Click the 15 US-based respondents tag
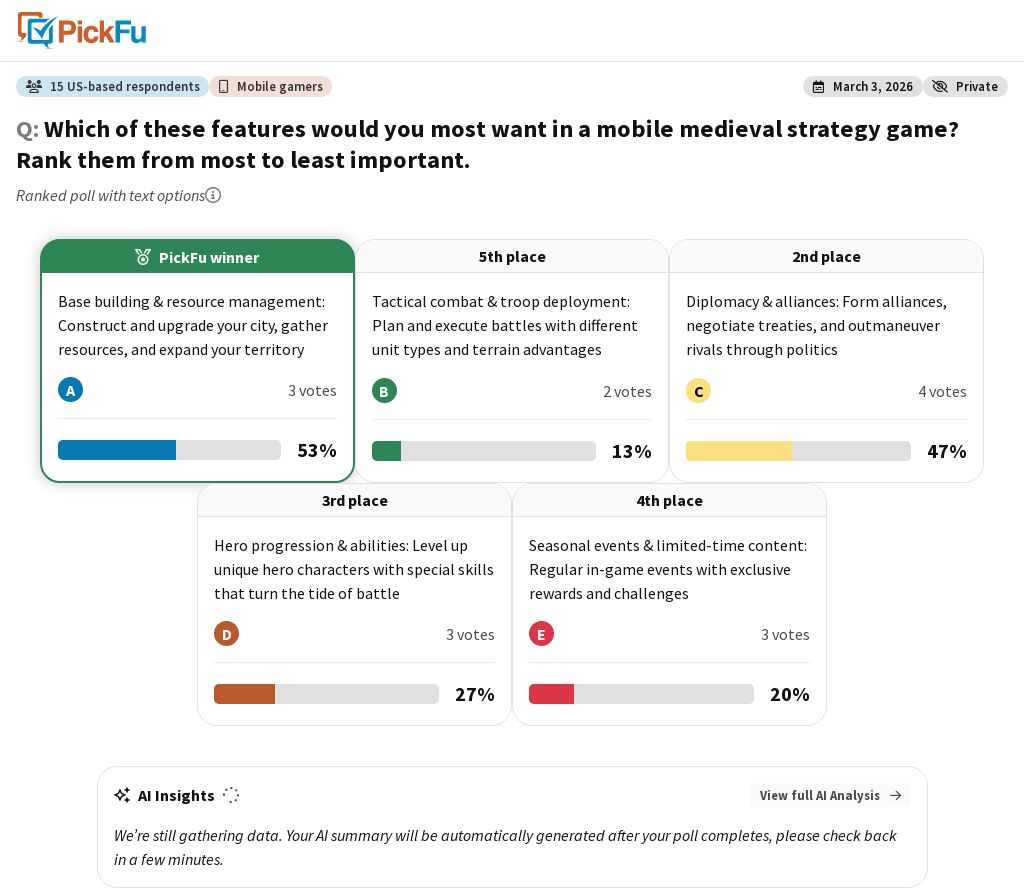 coord(112,86)
